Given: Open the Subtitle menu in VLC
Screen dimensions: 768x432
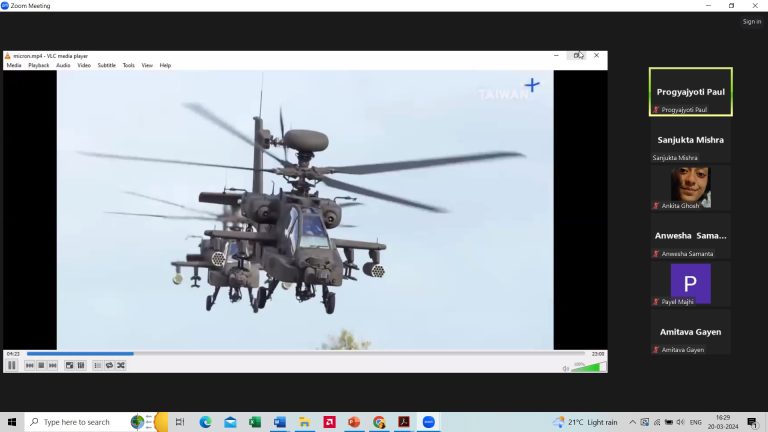Looking at the screenshot, I should tap(106, 65).
